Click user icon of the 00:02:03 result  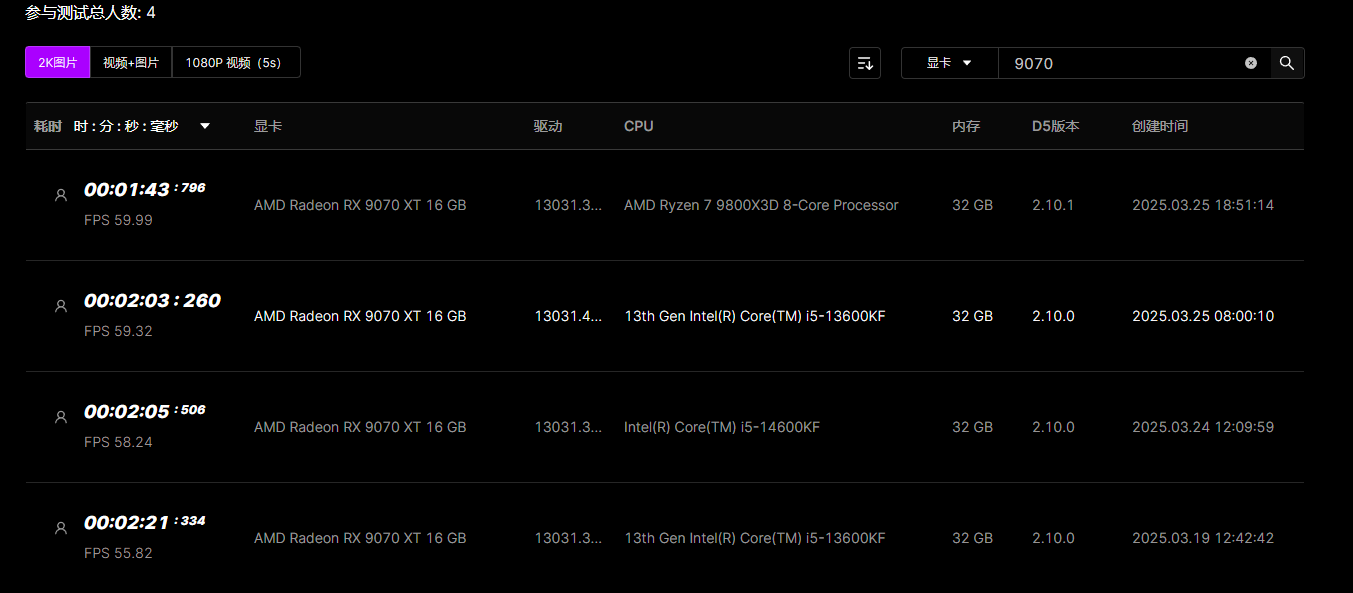pos(60,306)
